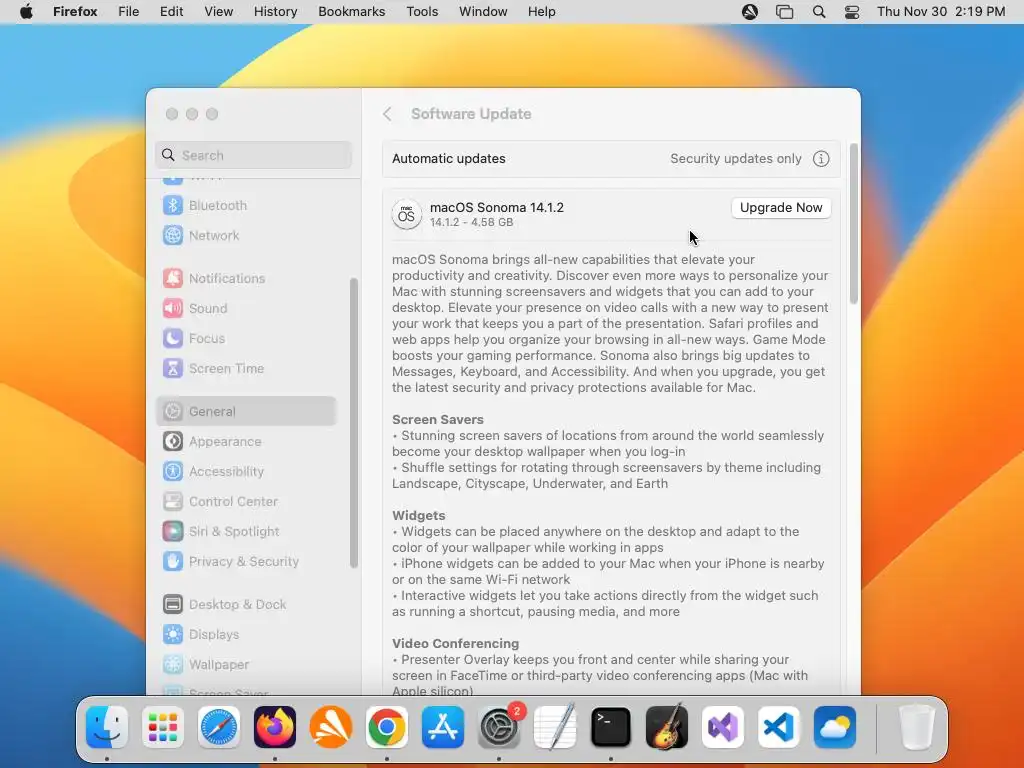
Task: Switch to Firefox in the Dock
Action: [x=275, y=727]
